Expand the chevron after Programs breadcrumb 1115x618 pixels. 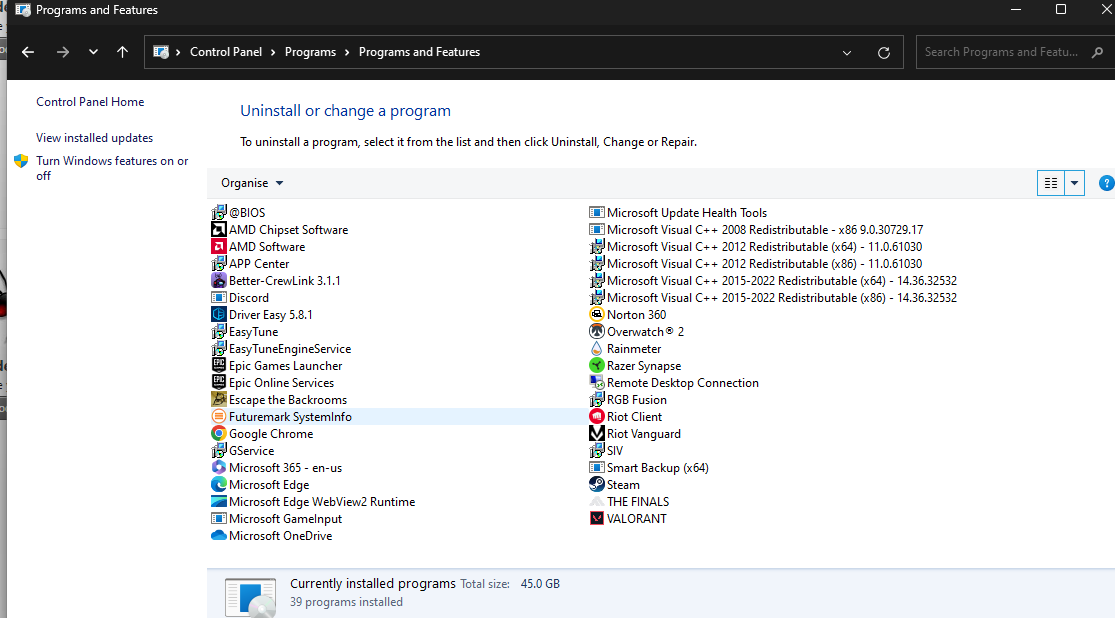click(x=347, y=52)
